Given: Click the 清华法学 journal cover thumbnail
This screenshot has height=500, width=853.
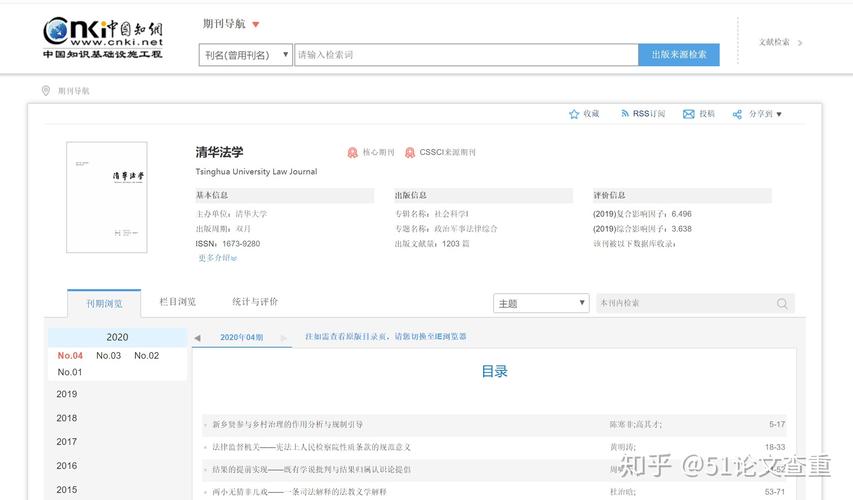Looking at the screenshot, I should [107, 197].
